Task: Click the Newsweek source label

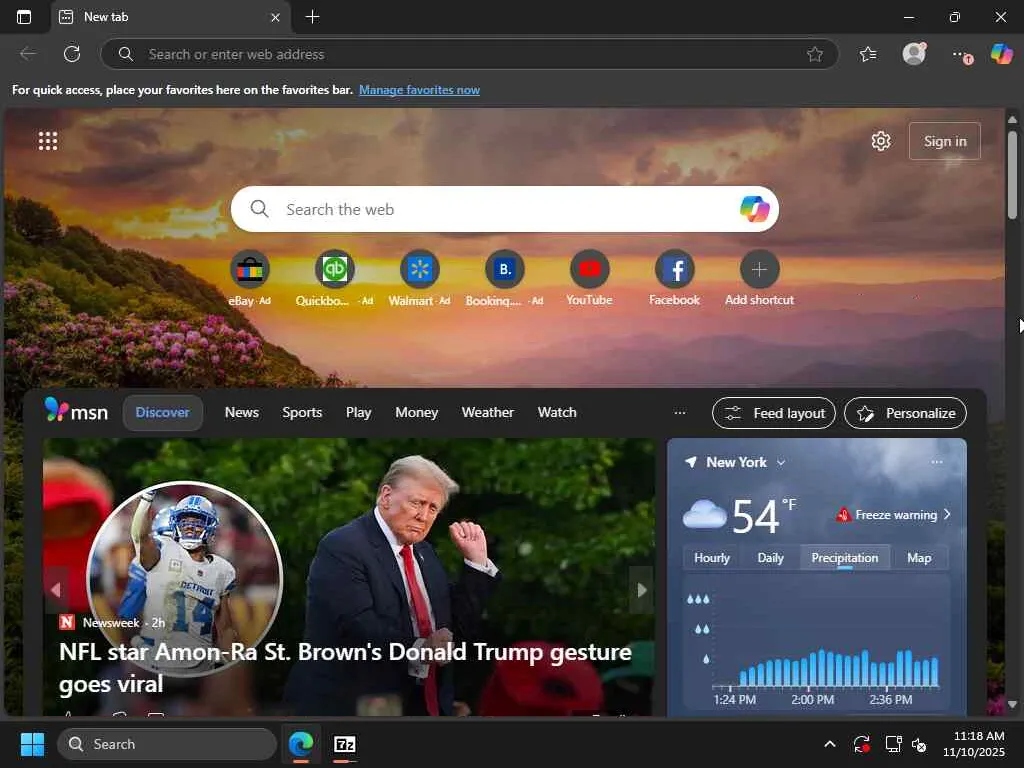Action: coord(111,622)
